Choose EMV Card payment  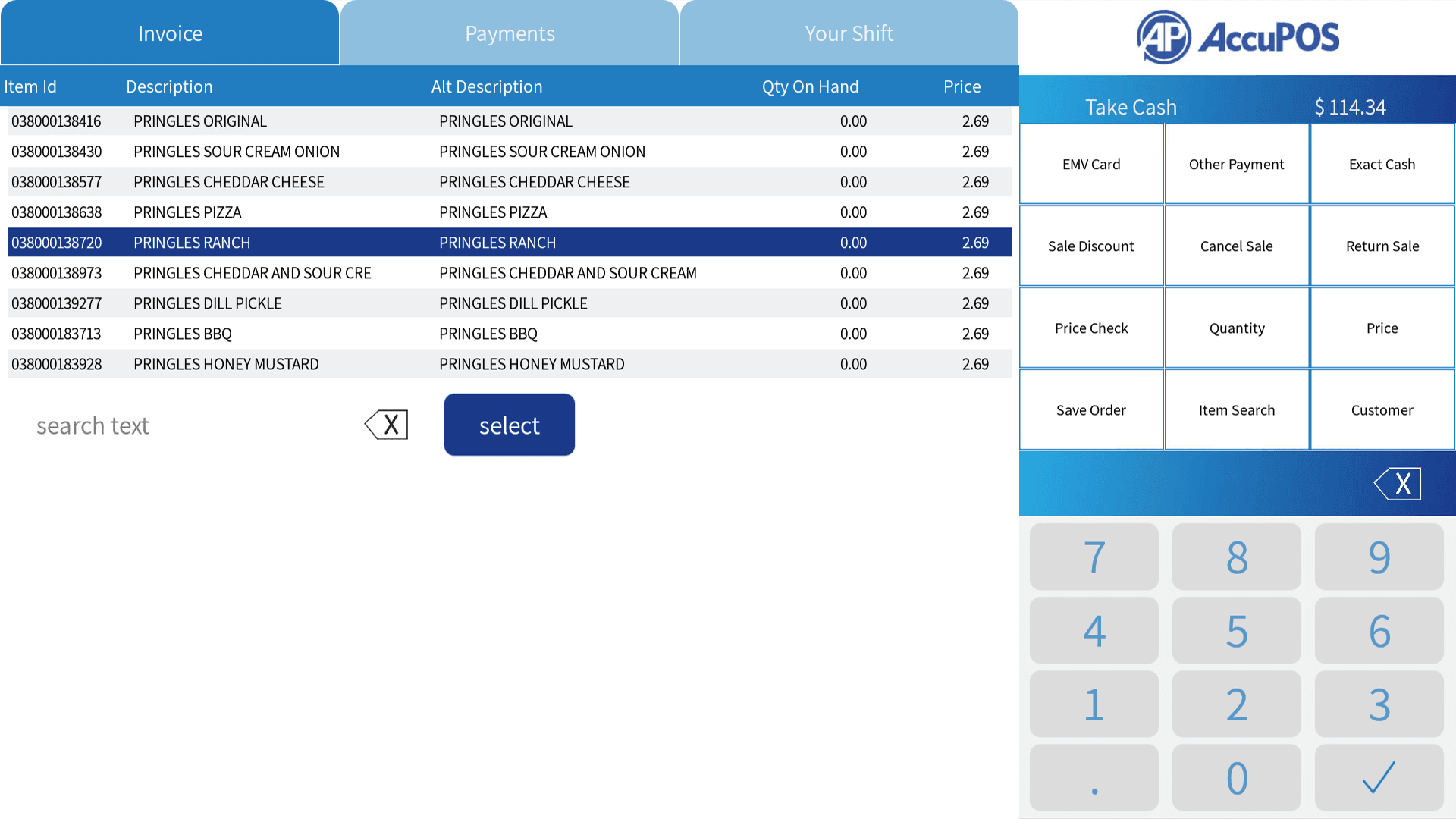(x=1091, y=164)
